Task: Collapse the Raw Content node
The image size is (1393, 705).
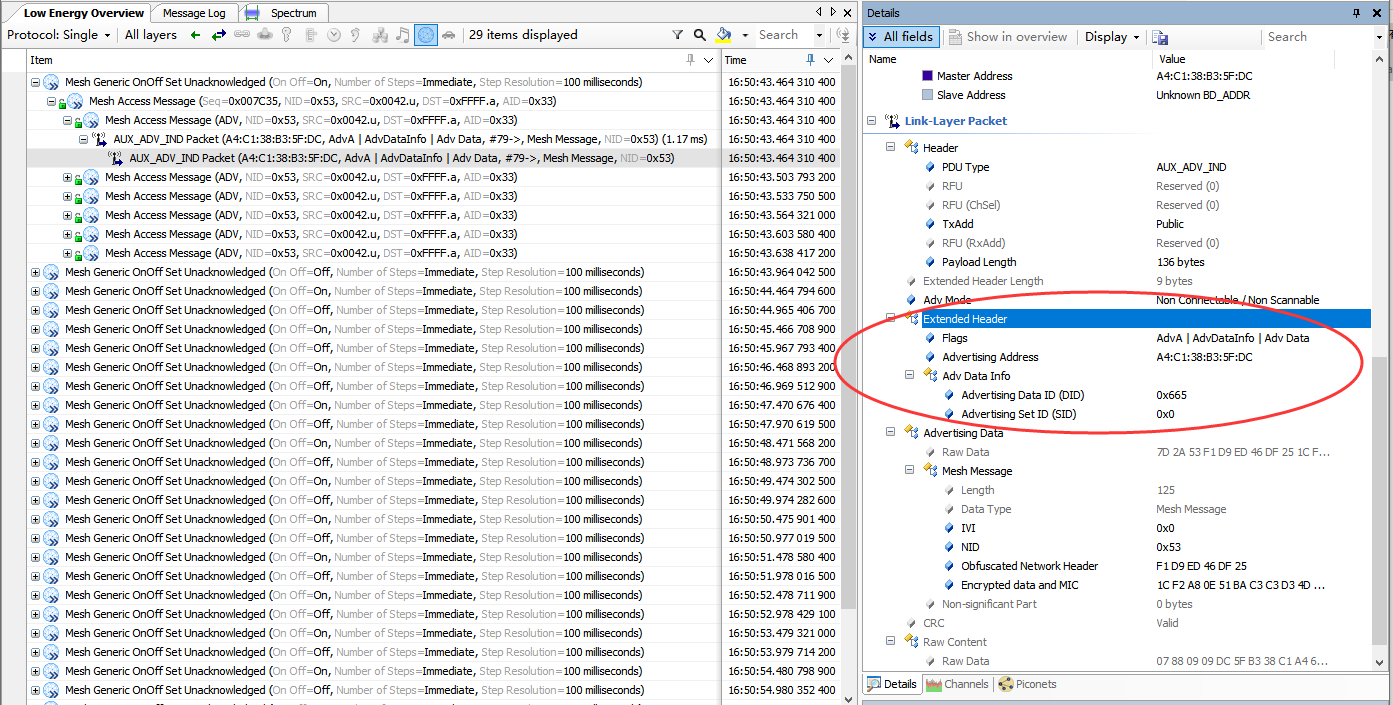Action: pyautogui.click(x=891, y=642)
